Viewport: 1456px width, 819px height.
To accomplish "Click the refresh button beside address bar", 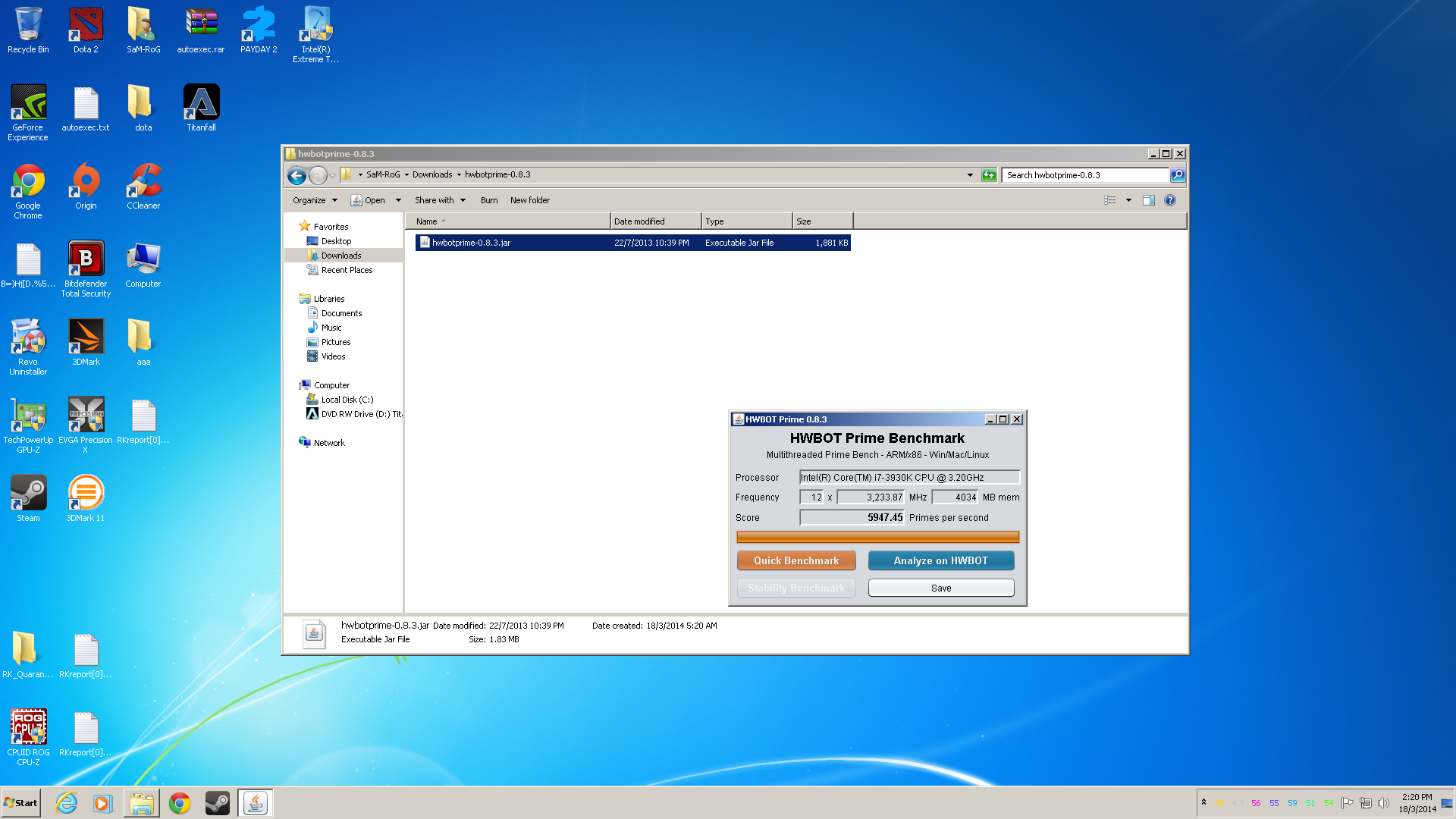I will click(x=989, y=175).
